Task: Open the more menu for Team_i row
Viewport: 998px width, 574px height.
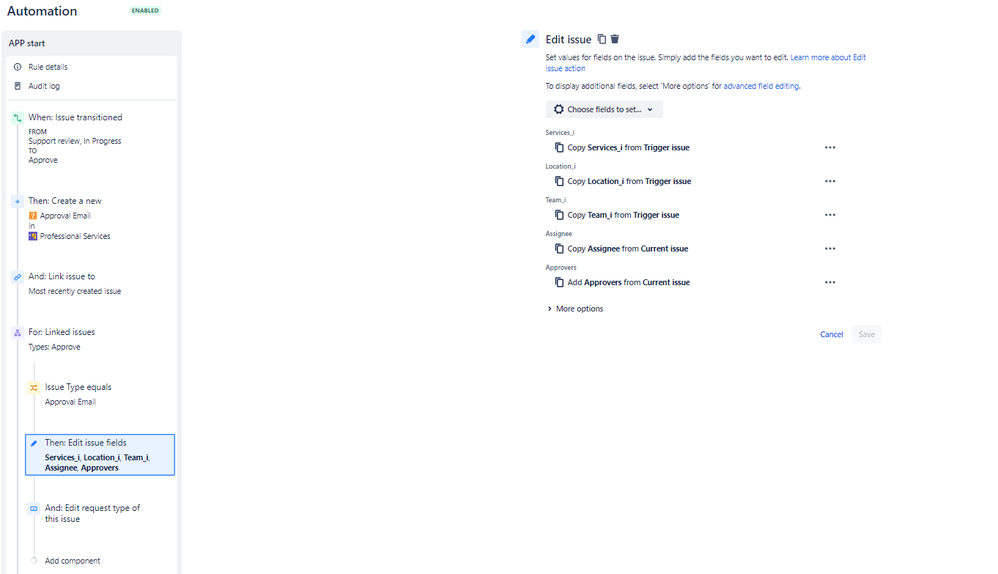Action: click(830, 214)
